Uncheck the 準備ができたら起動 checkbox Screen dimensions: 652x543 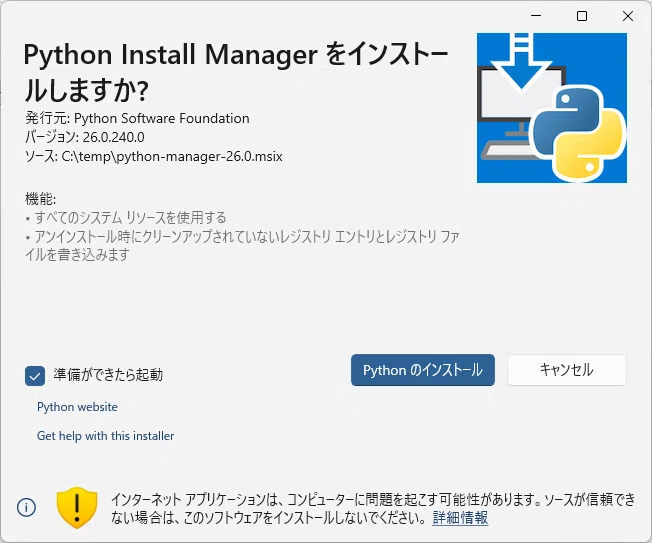pos(35,376)
